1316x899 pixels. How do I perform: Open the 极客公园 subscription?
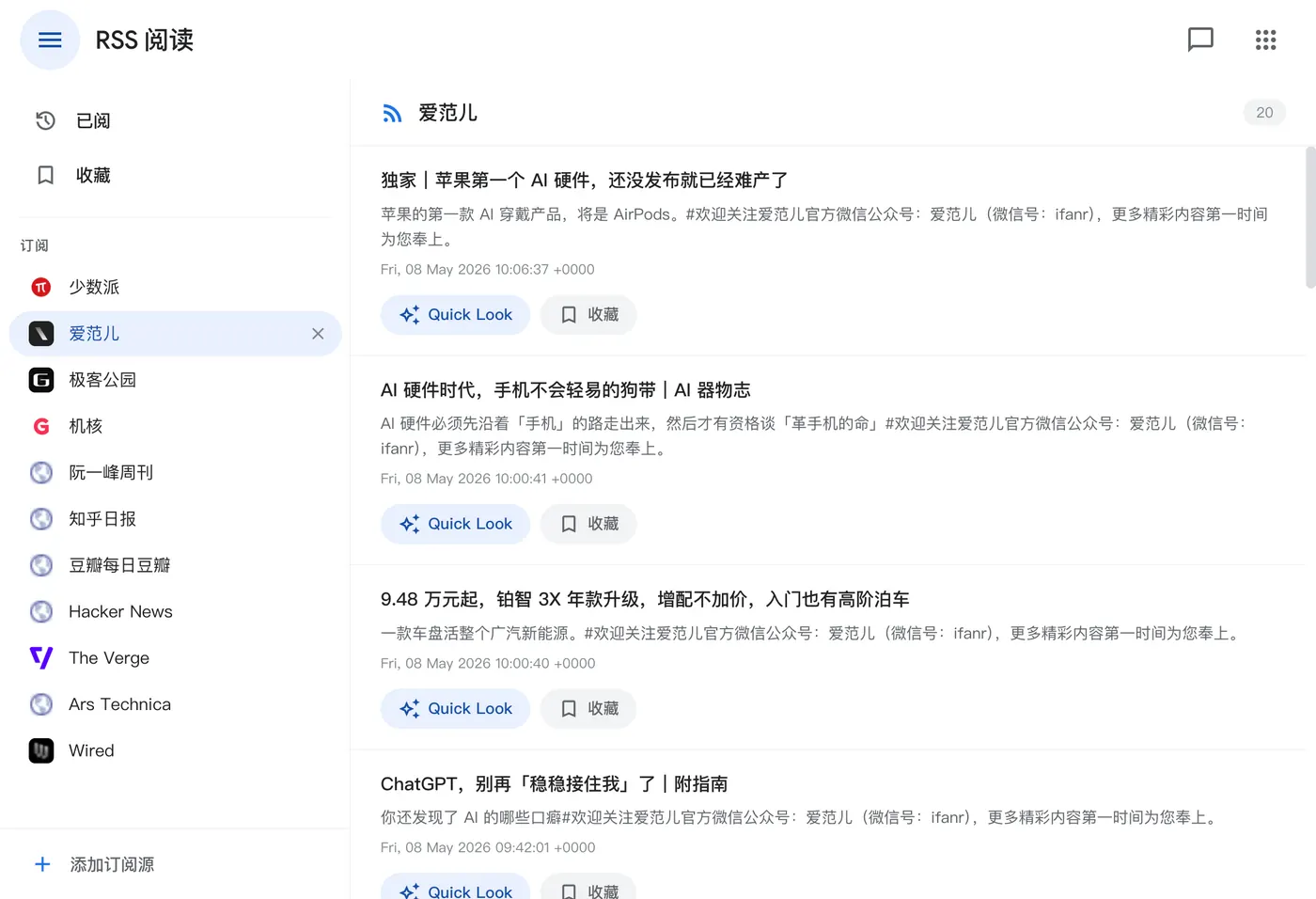tap(175, 380)
